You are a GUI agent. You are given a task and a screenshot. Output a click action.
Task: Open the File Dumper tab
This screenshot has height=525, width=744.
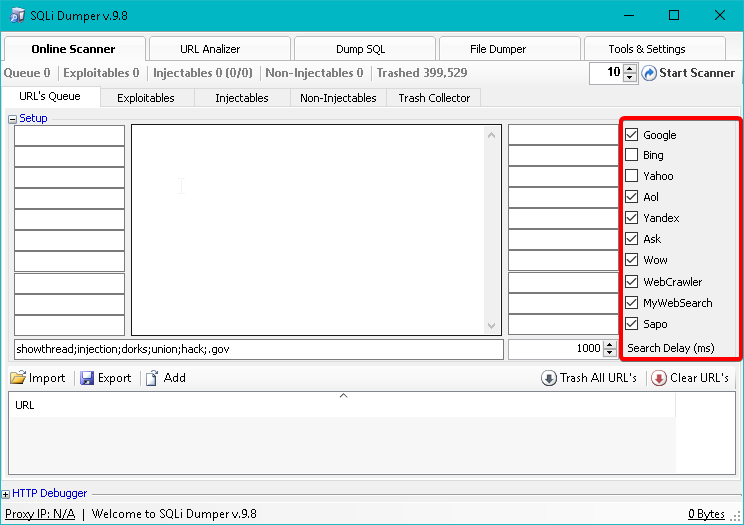[x=510, y=49]
